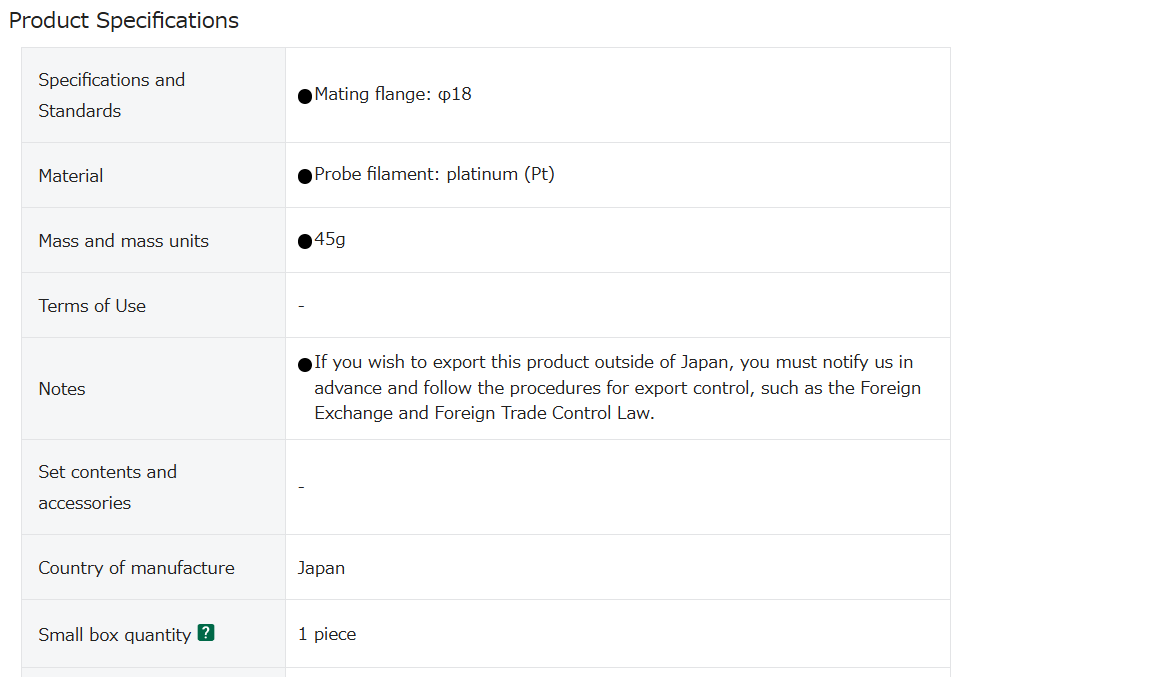Select the Material row label
This screenshot has width=1152, height=677.
coord(71,176)
